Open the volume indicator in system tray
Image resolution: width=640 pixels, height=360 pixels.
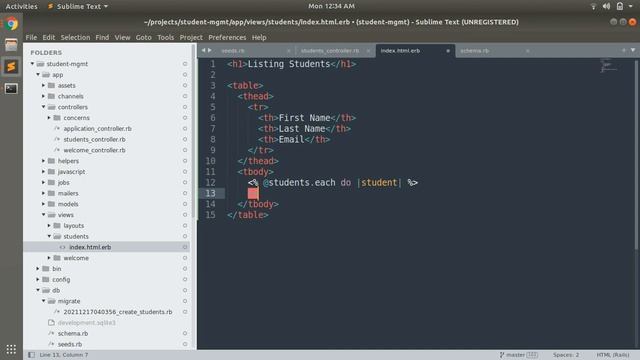click(606, 6)
